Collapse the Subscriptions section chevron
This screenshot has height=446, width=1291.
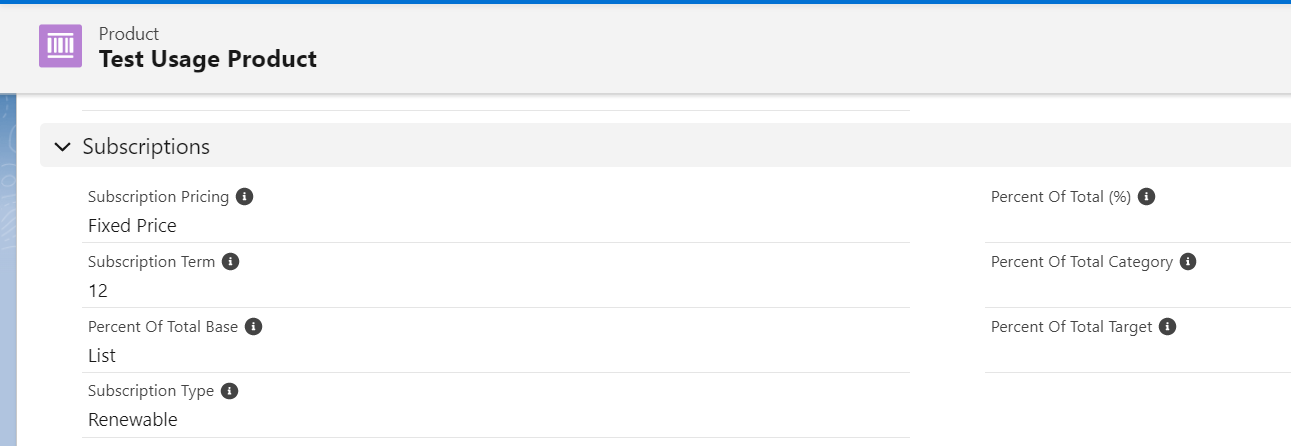pyautogui.click(x=63, y=147)
